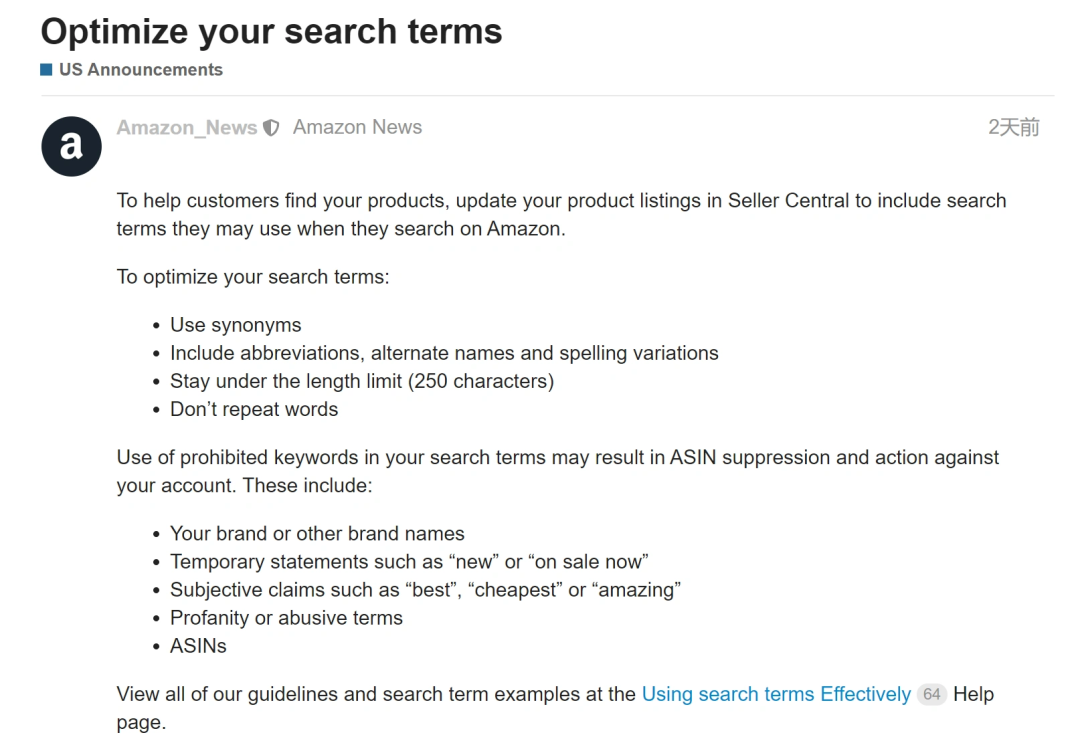
Task: Click the Your brand or other brand names bullet
Action: pyautogui.click(x=317, y=534)
